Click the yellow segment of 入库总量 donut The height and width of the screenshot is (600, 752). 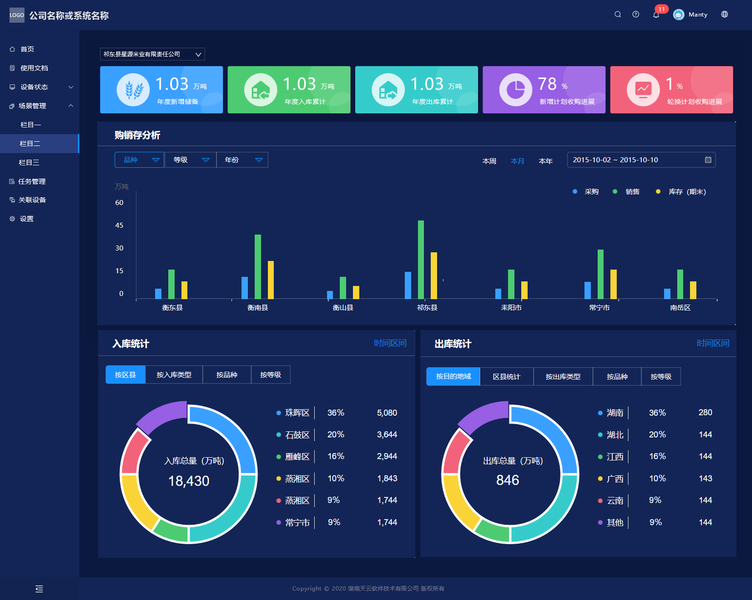tap(135, 502)
